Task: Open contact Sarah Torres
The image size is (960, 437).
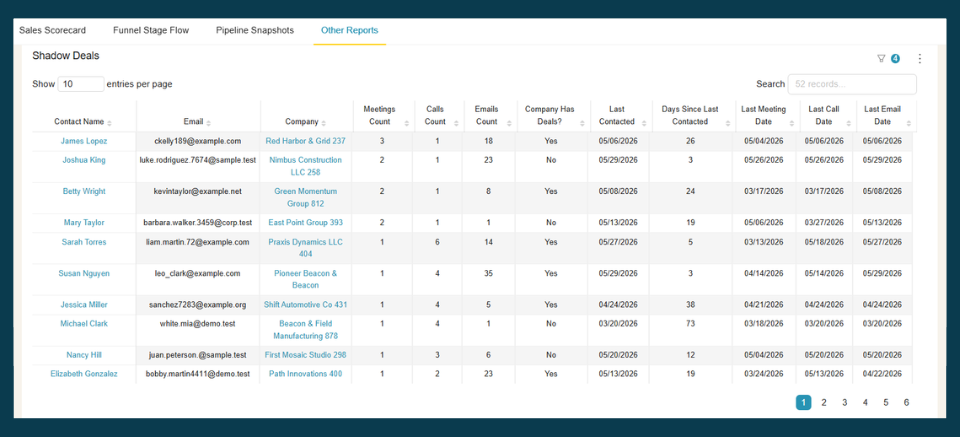Action: pos(84,242)
